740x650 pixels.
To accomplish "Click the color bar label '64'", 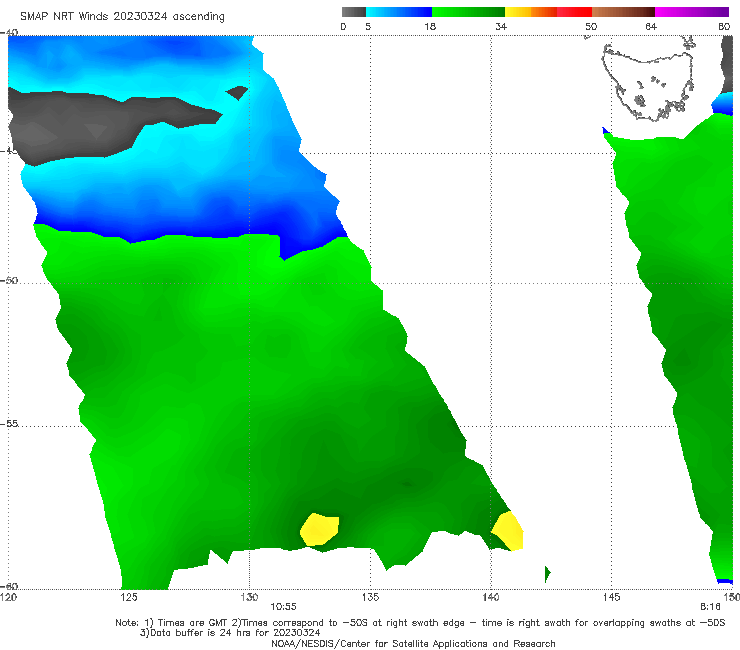I will point(651,27).
